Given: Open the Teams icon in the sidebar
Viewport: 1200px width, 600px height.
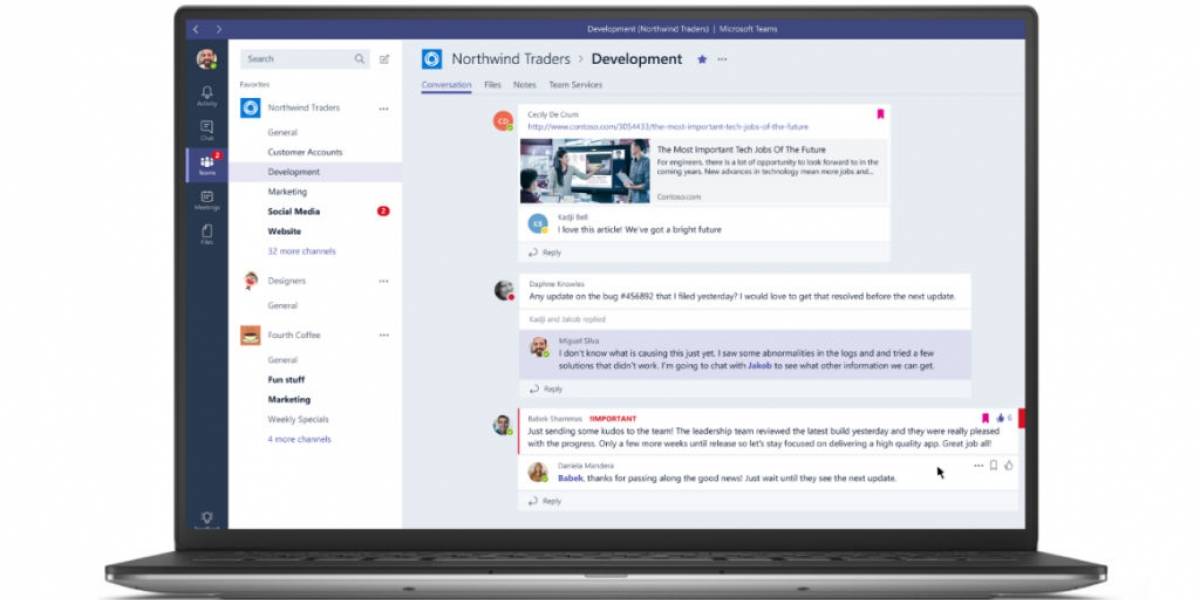Looking at the screenshot, I should (207, 165).
